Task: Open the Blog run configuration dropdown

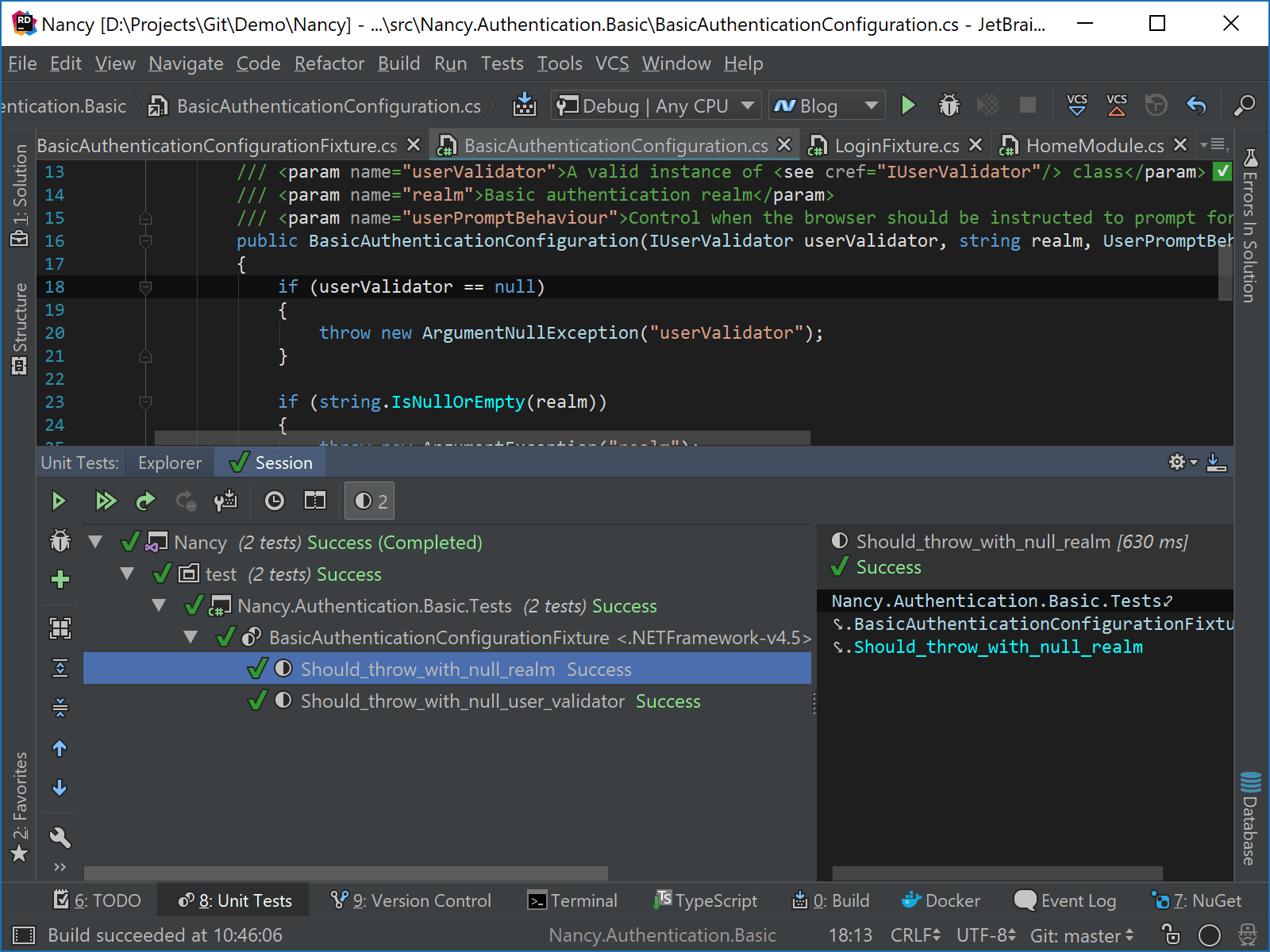Action: click(826, 106)
